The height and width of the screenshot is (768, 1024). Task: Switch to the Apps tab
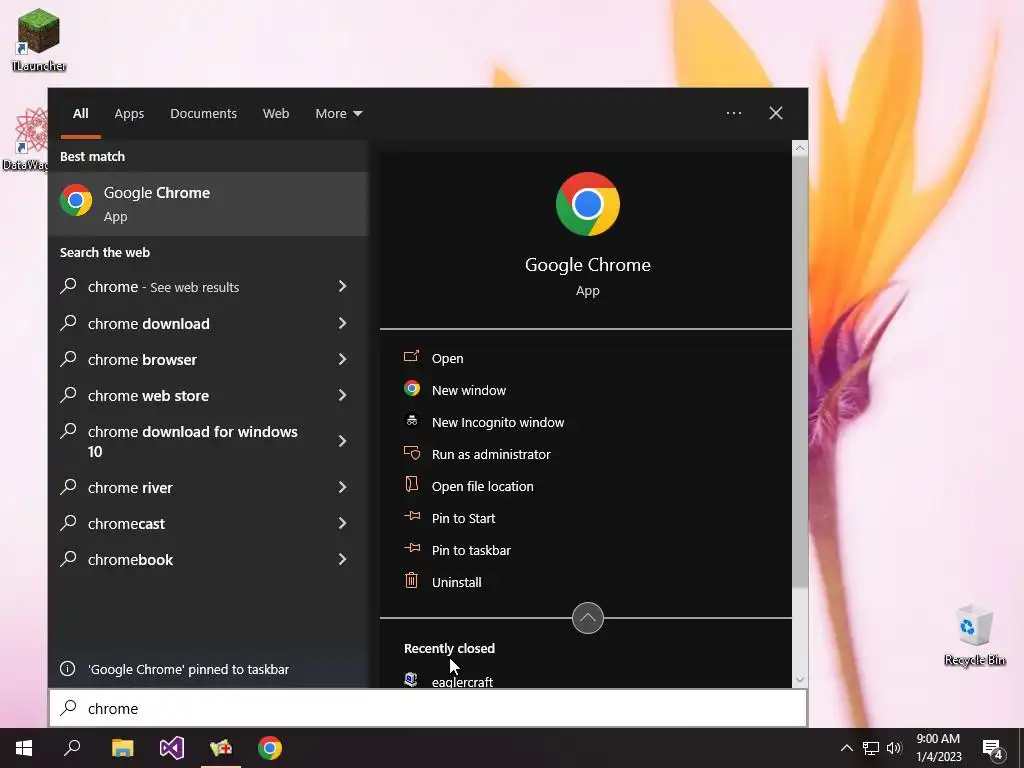tap(129, 114)
